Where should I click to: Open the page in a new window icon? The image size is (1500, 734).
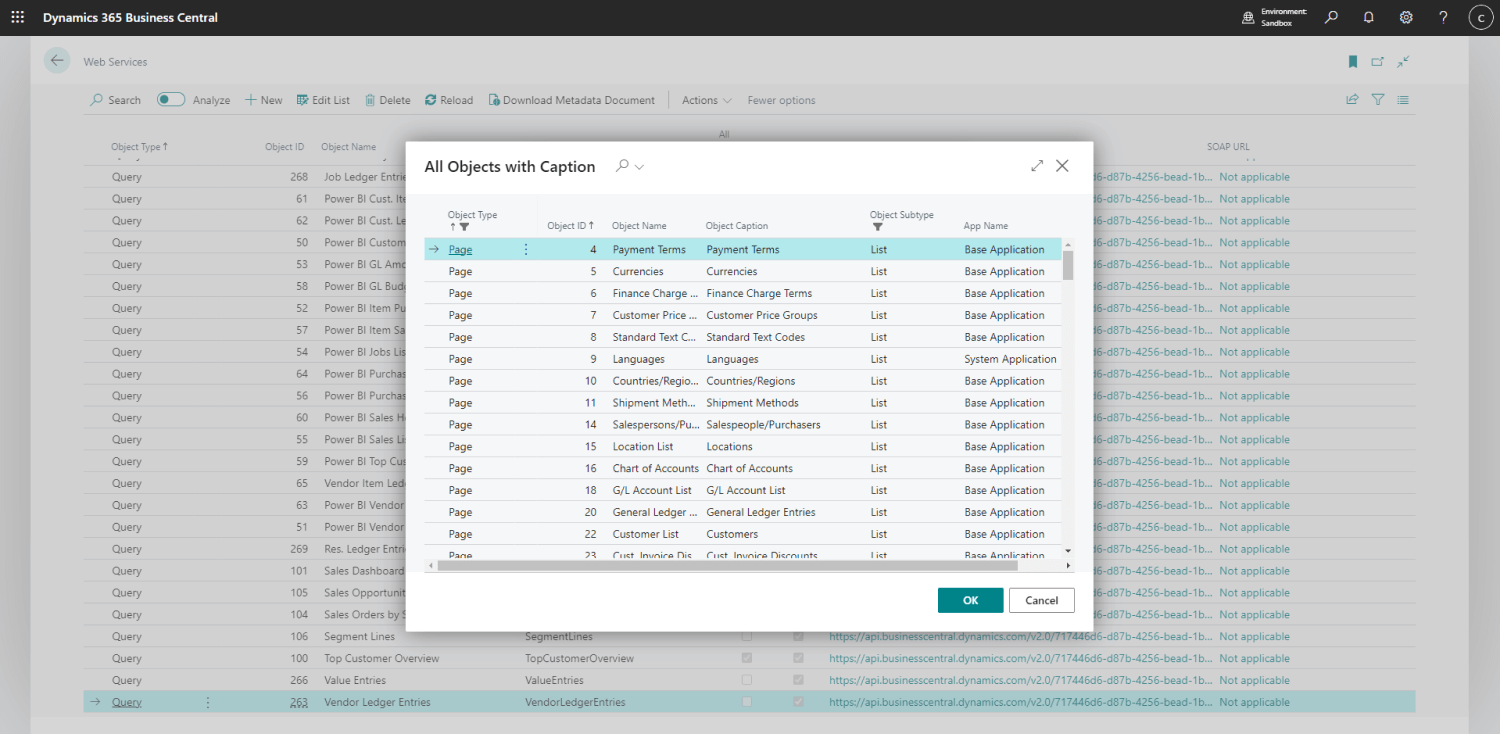point(1378,62)
